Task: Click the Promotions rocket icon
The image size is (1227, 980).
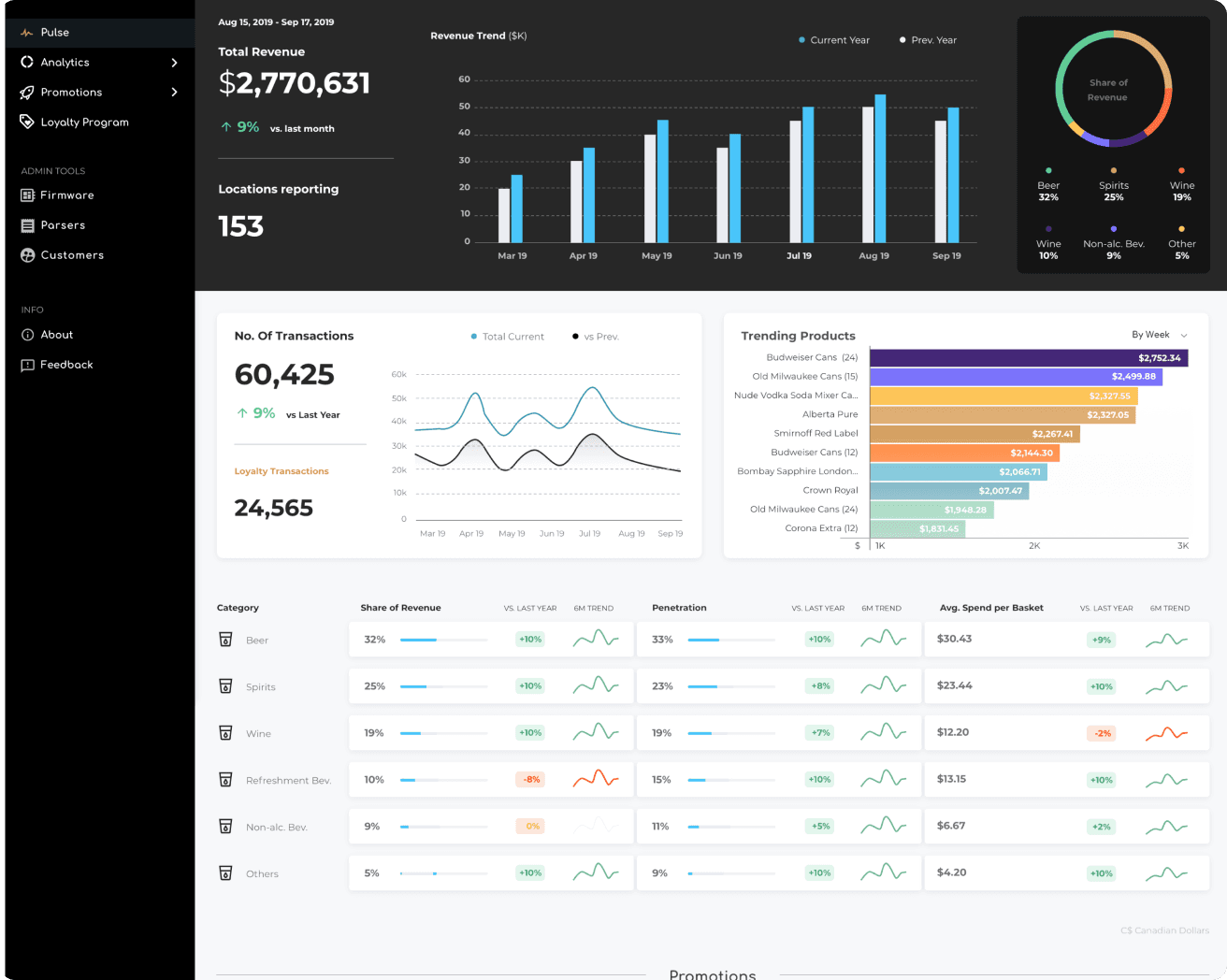Action: pos(27,93)
